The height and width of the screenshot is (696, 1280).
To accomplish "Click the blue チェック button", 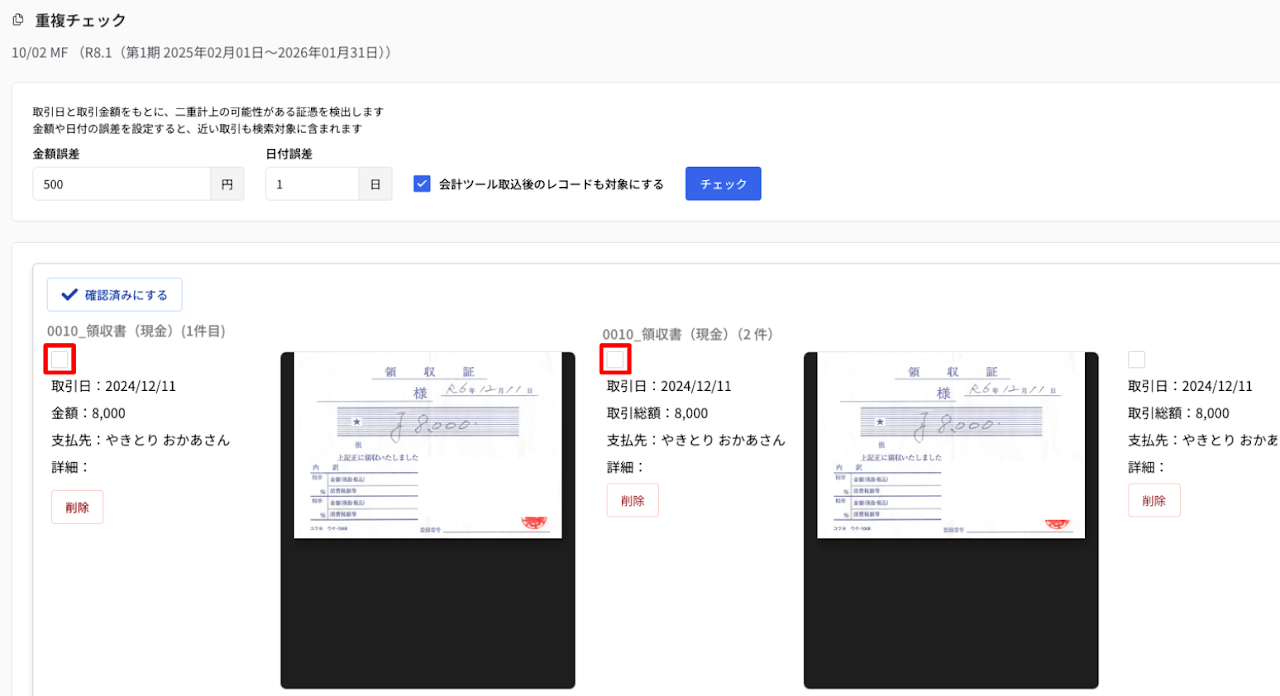I will click(x=723, y=184).
